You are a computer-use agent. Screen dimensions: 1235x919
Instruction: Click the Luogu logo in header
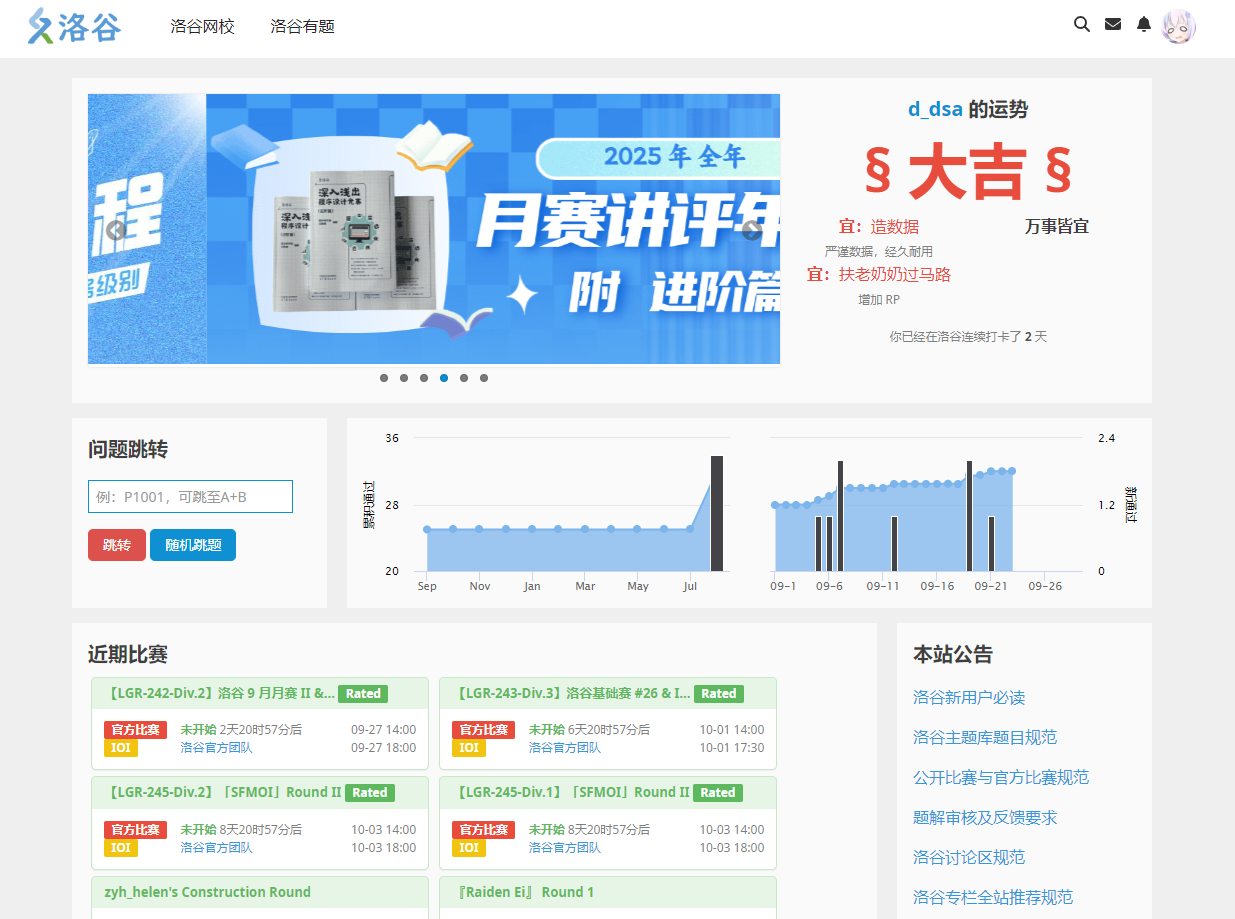pyautogui.click(x=75, y=26)
